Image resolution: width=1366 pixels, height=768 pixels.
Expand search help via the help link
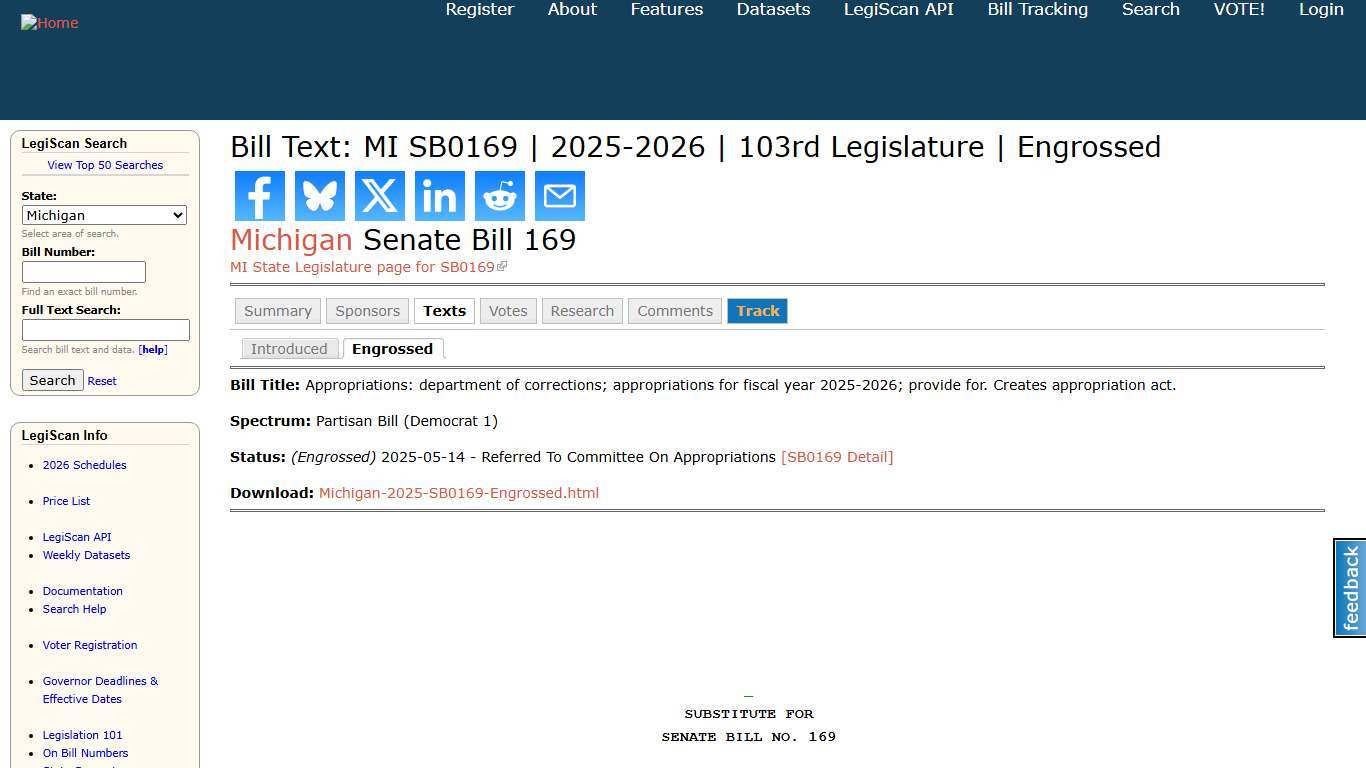152,349
